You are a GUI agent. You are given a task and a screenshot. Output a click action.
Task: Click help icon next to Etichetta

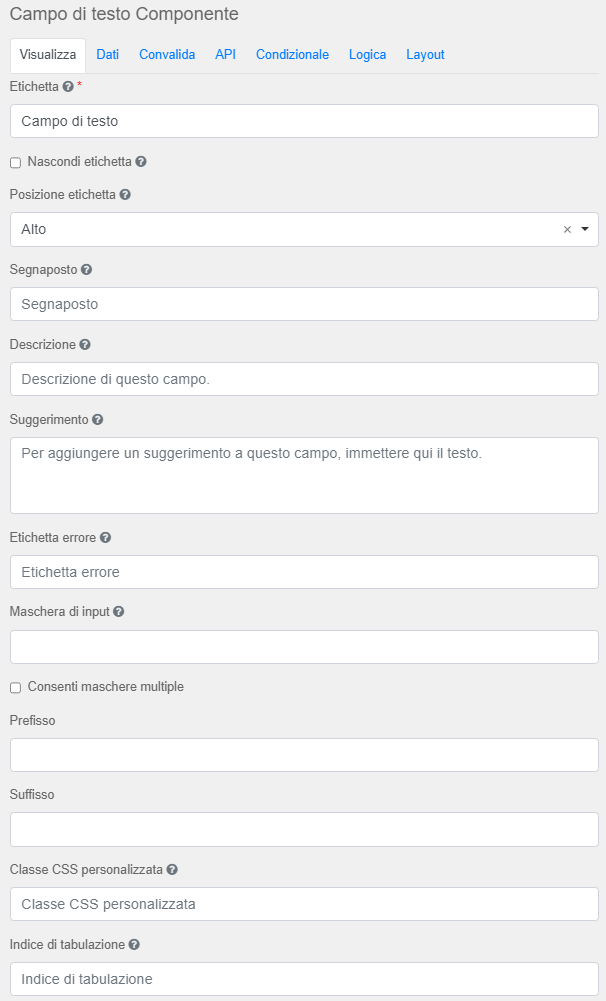(68, 87)
